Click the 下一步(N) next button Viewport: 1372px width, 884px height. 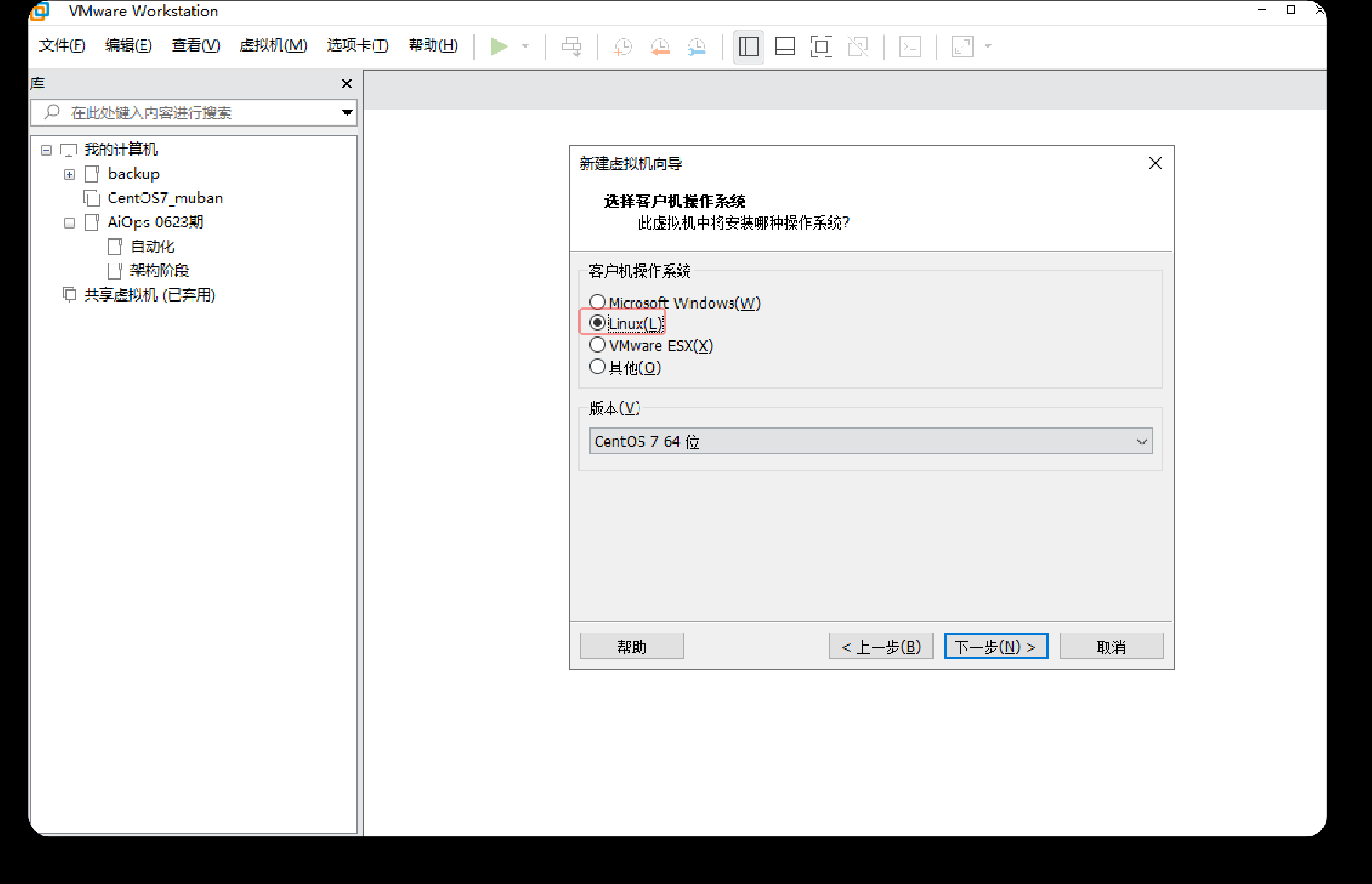[x=996, y=646]
